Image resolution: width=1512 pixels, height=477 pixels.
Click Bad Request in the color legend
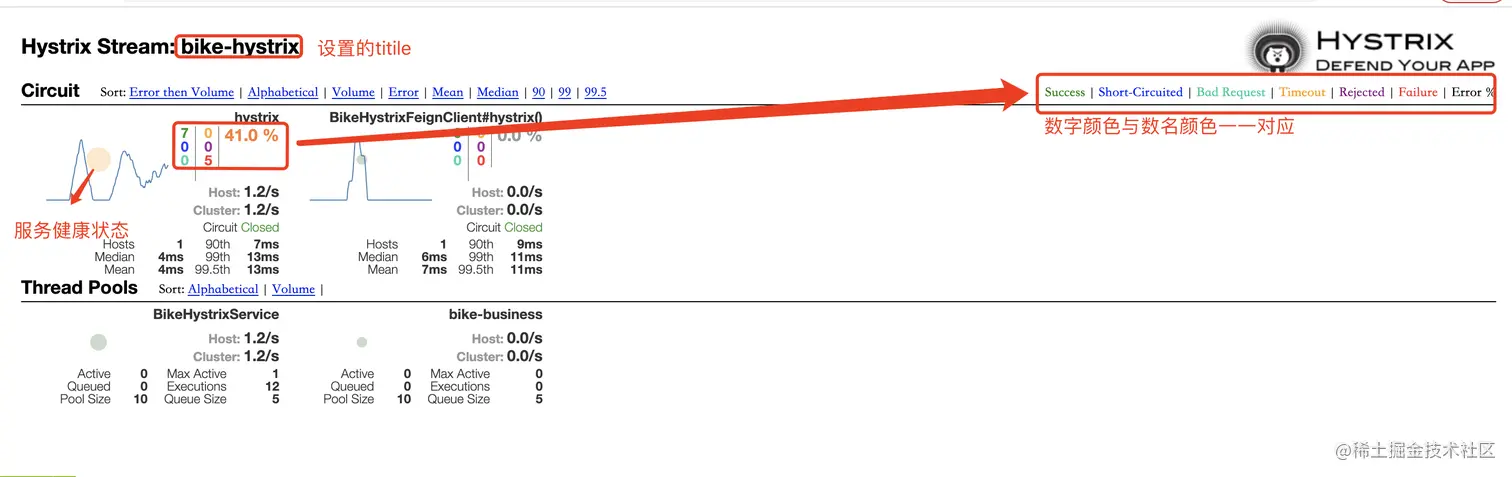click(1231, 92)
